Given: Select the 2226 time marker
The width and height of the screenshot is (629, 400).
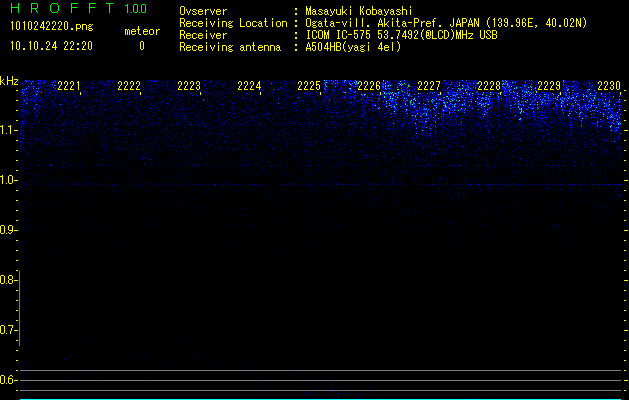Looking at the screenshot, I should tap(369, 86).
